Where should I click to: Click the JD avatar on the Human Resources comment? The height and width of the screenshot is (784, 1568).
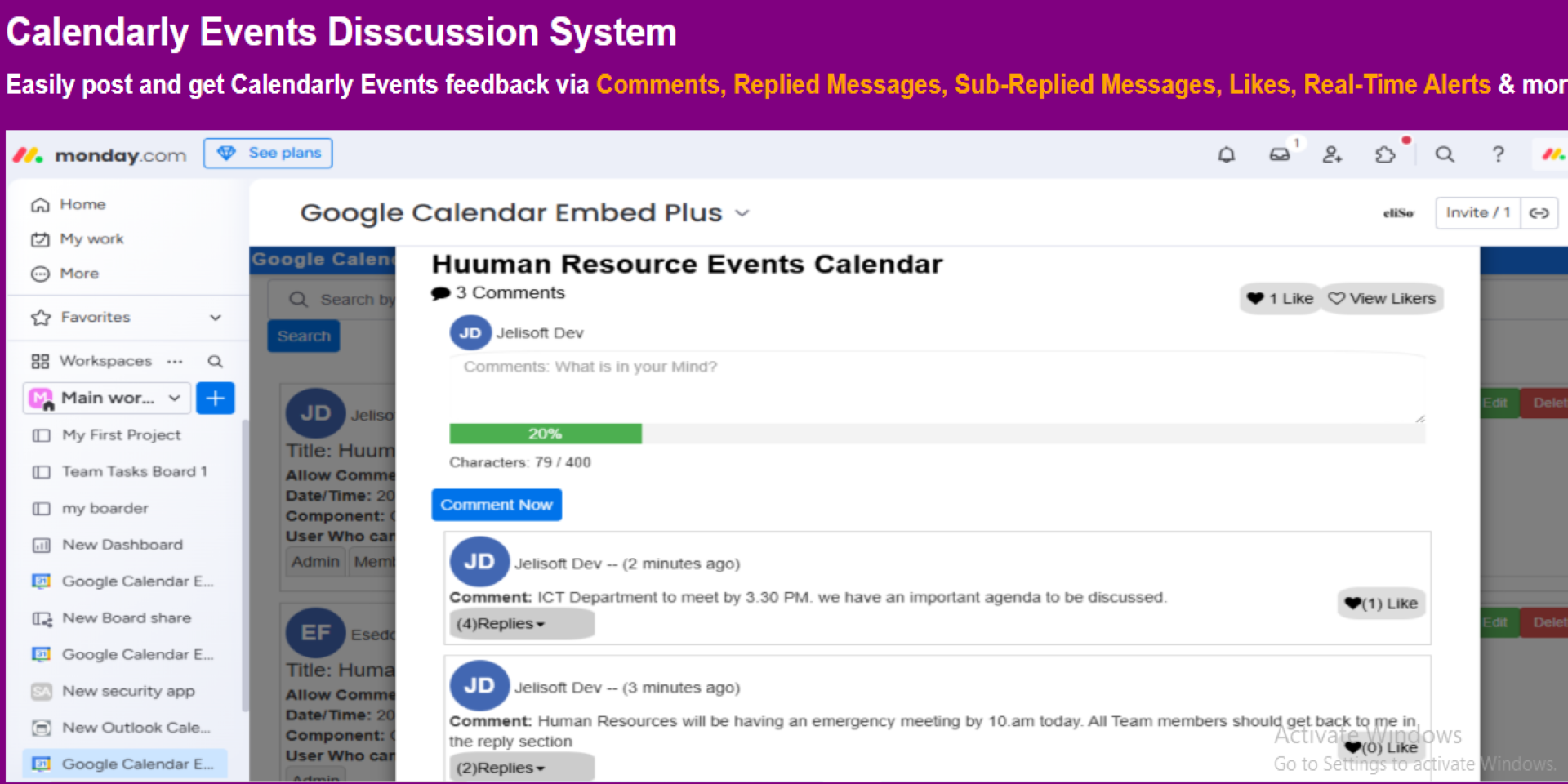pos(479,686)
